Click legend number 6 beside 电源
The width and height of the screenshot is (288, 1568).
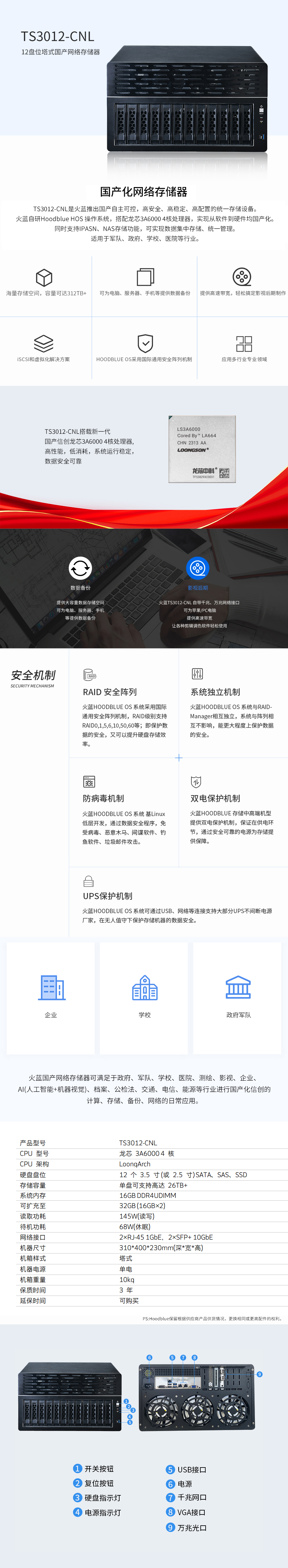[171, 1484]
